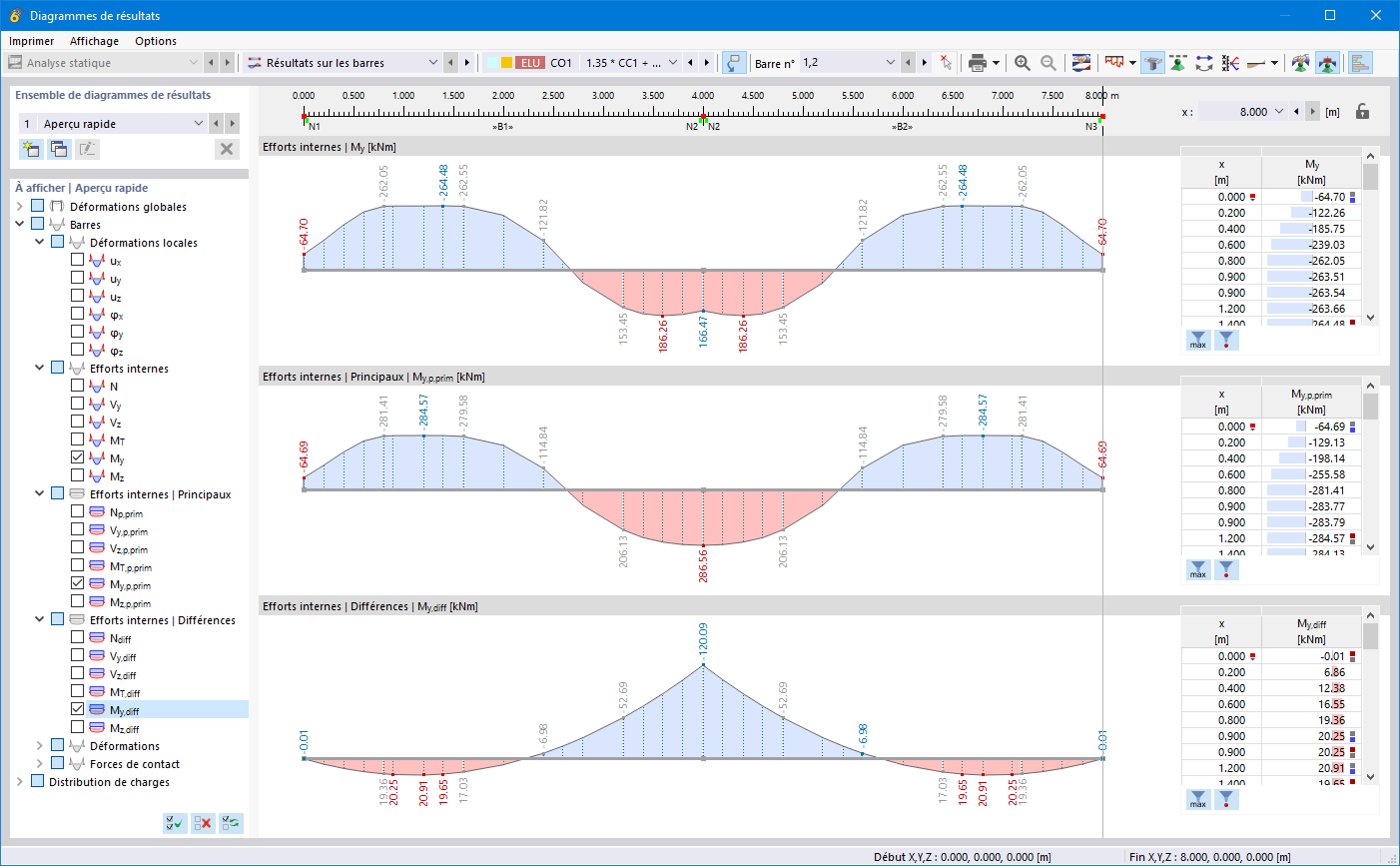This screenshot has width=1400, height=866.
Task: Uncheck the My checkbox under Efforts internes
Action: click(x=78, y=457)
